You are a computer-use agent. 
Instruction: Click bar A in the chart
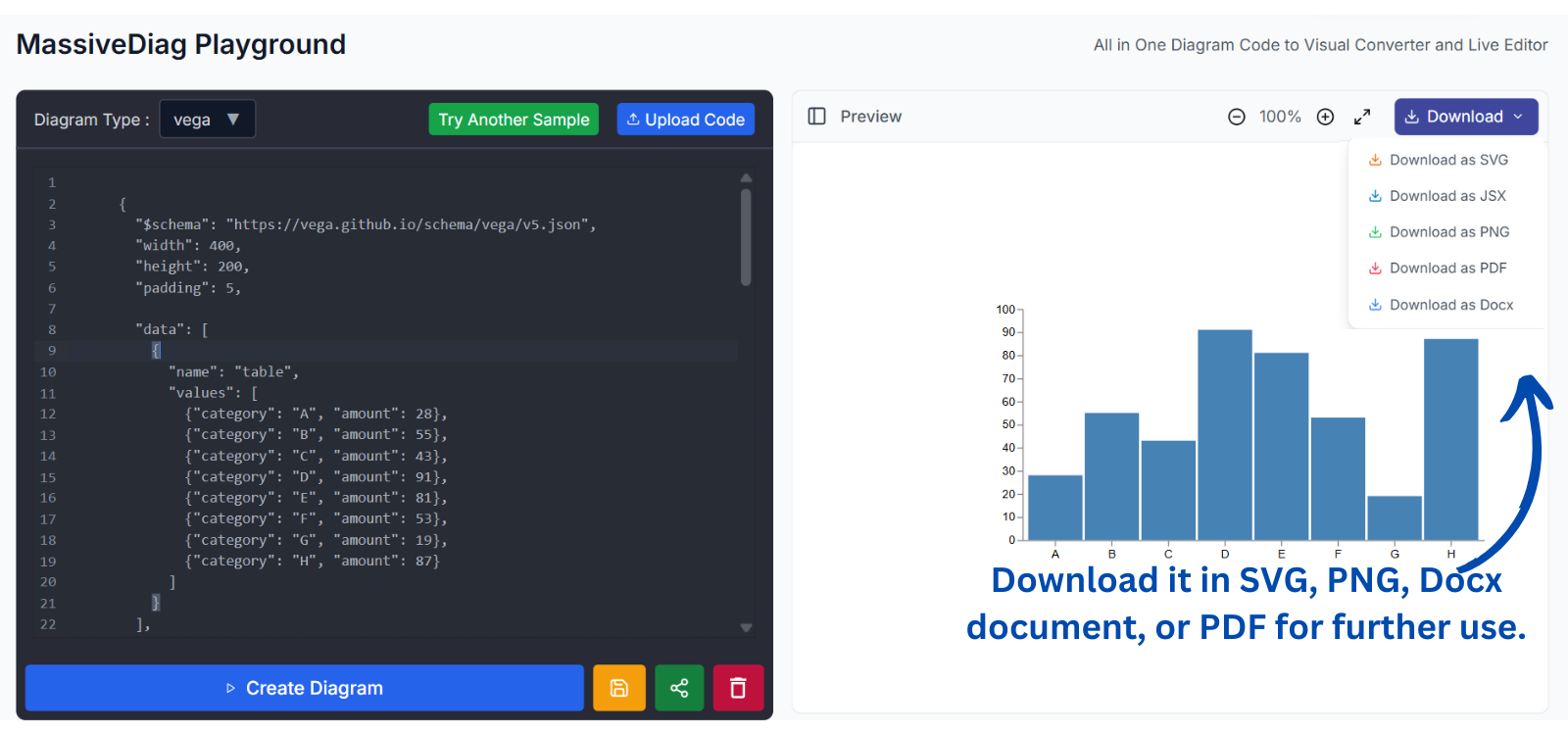coord(1055,508)
